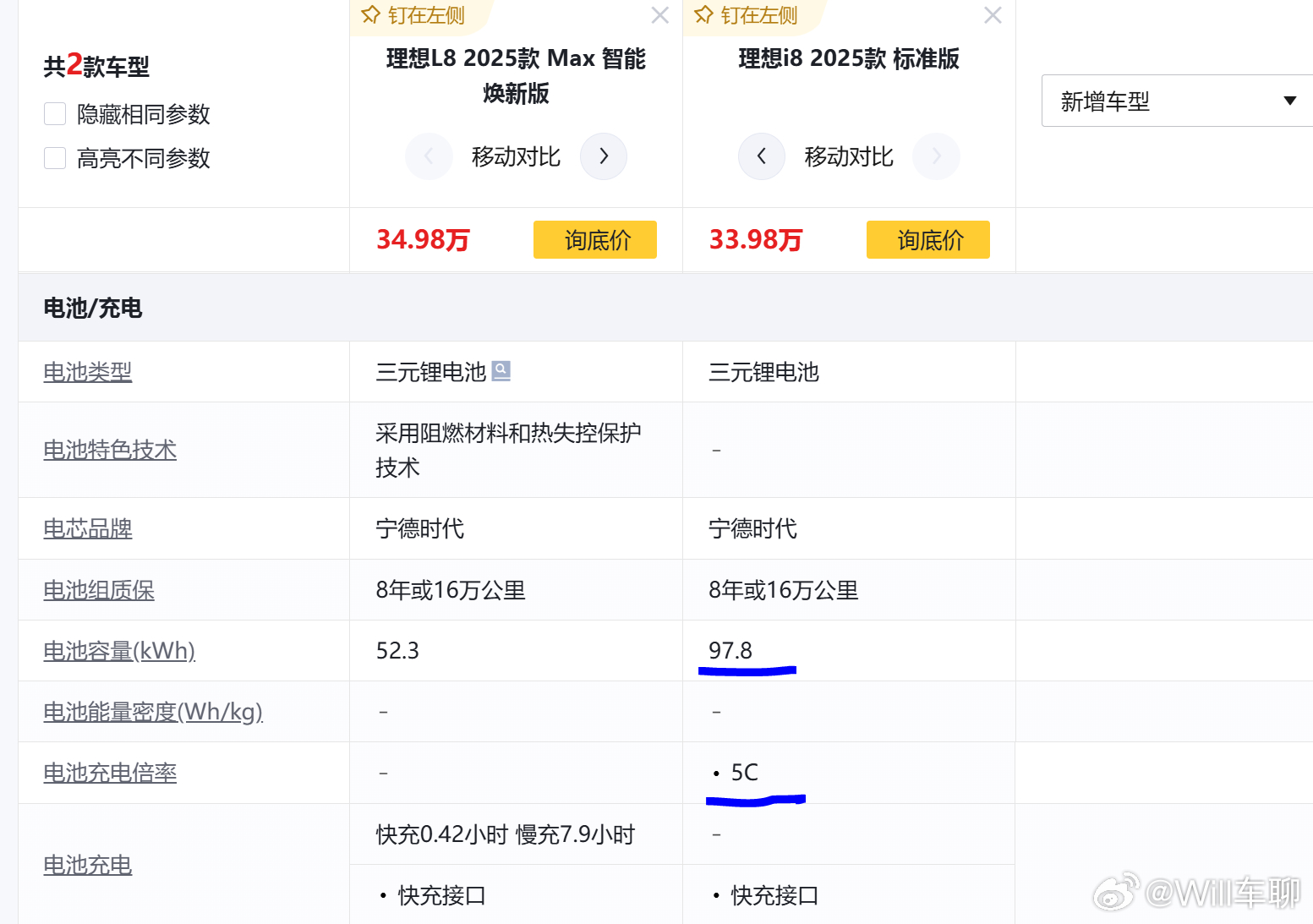1313x924 pixels.
Task: Click the 52.3 battery capacity value
Action: coord(397,651)
